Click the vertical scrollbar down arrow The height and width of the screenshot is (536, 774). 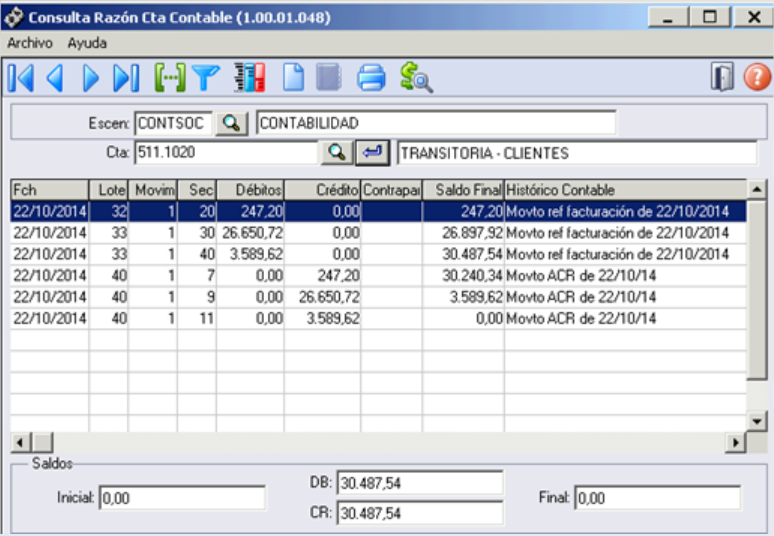757,421
